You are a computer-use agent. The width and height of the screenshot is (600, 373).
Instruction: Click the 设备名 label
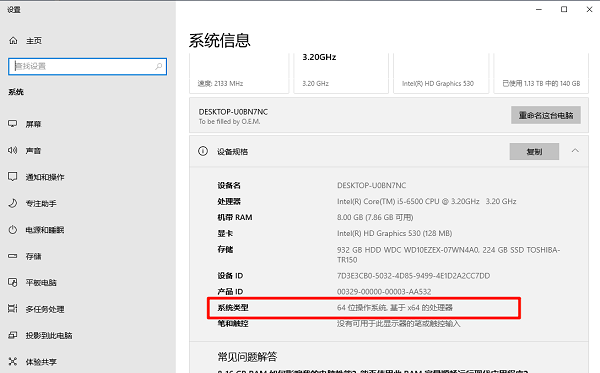pyautogui.click(x=229, y=185)
